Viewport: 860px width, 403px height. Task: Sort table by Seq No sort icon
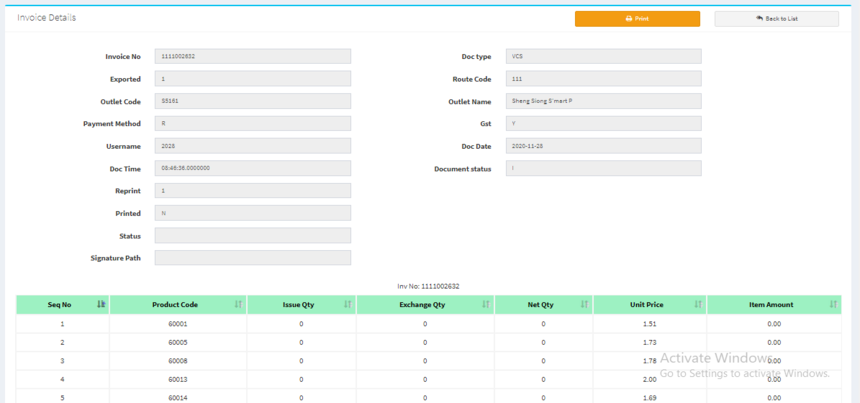101,304
